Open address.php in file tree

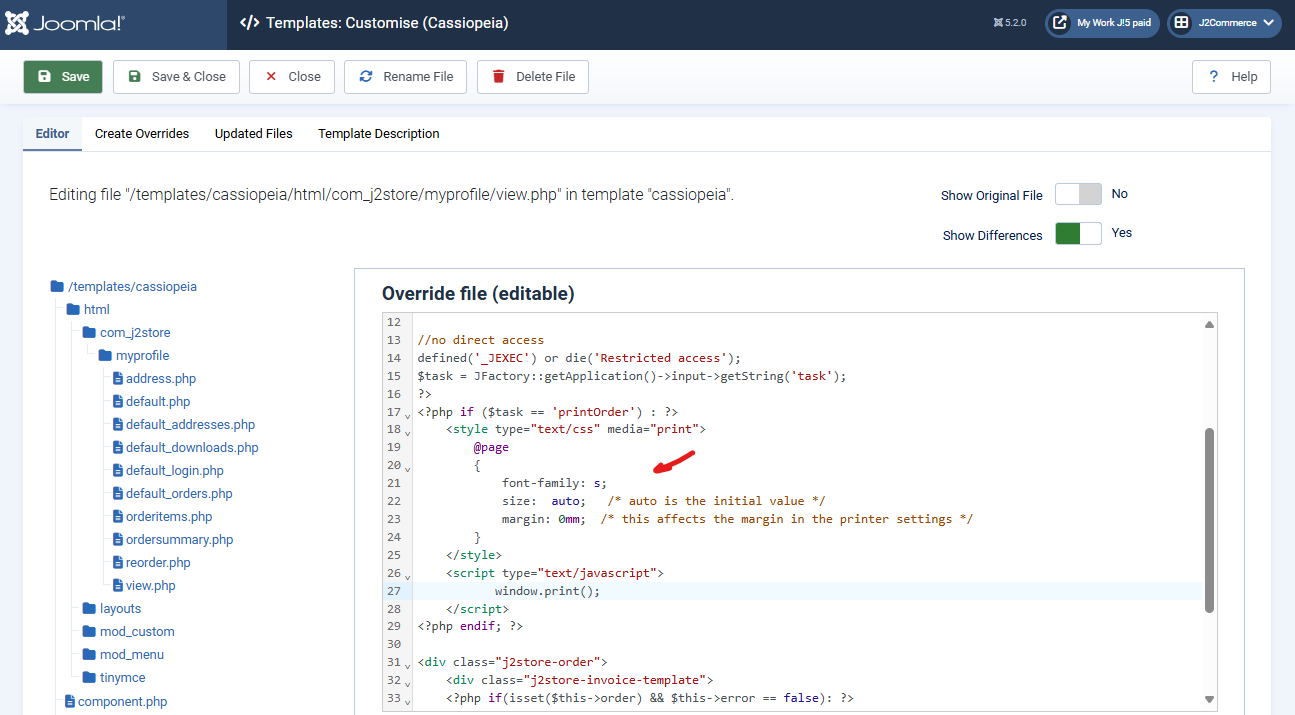[x=154, y=379]
